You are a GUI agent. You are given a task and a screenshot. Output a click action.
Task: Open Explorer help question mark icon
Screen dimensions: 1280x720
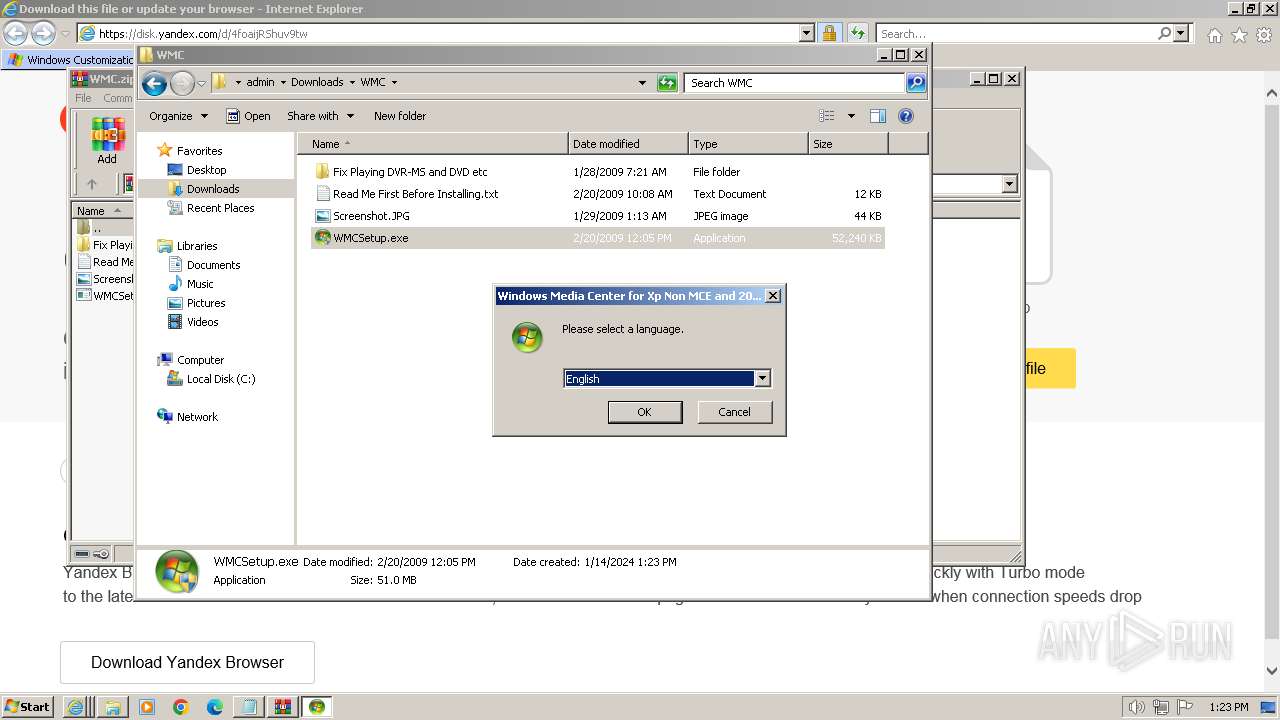[906, 116]
